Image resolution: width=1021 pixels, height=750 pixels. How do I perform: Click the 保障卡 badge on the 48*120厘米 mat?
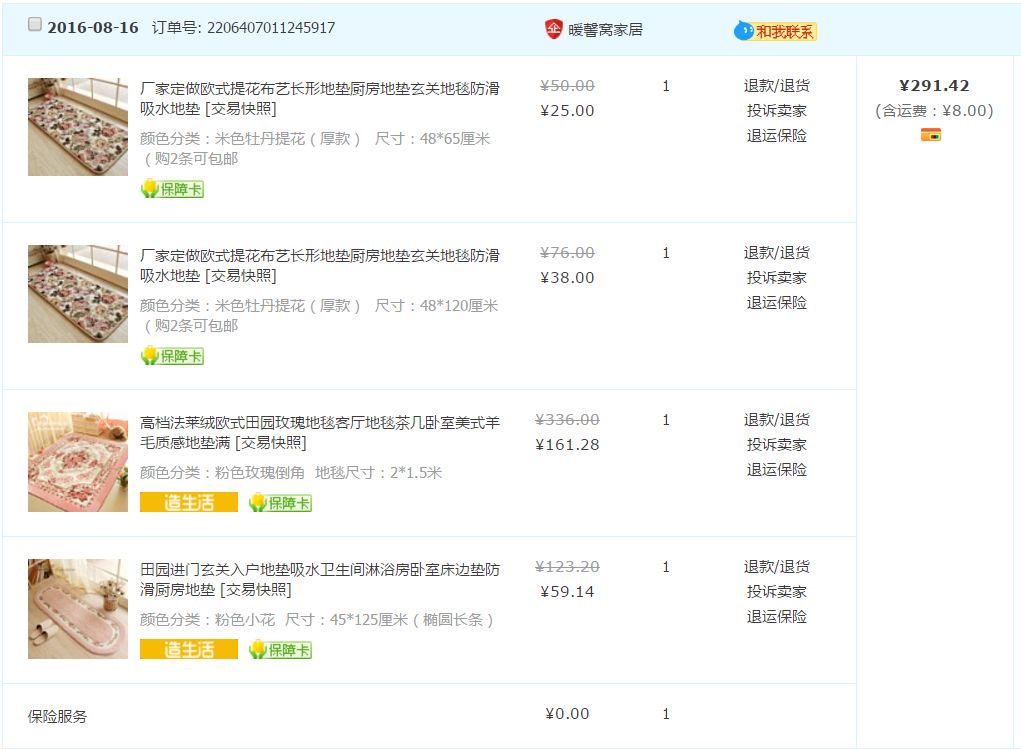coord(172,355)
